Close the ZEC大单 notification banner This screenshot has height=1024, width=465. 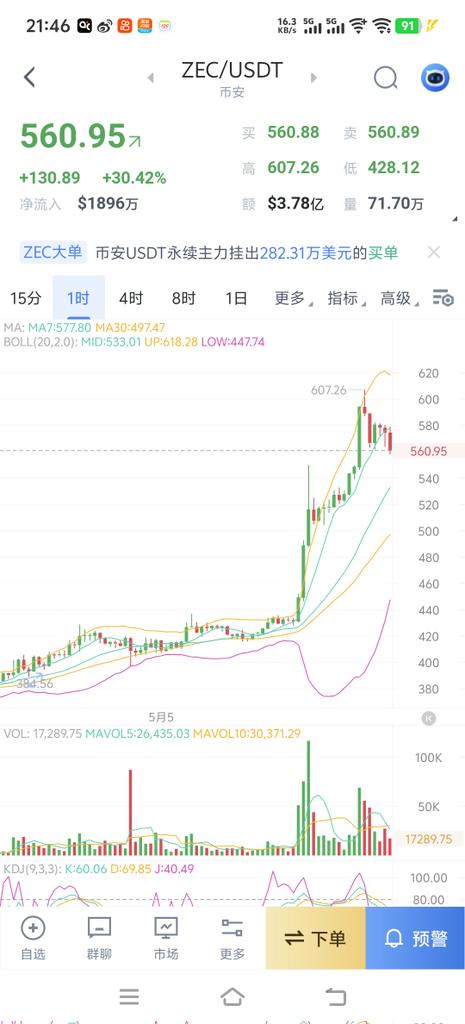(434, 253)
